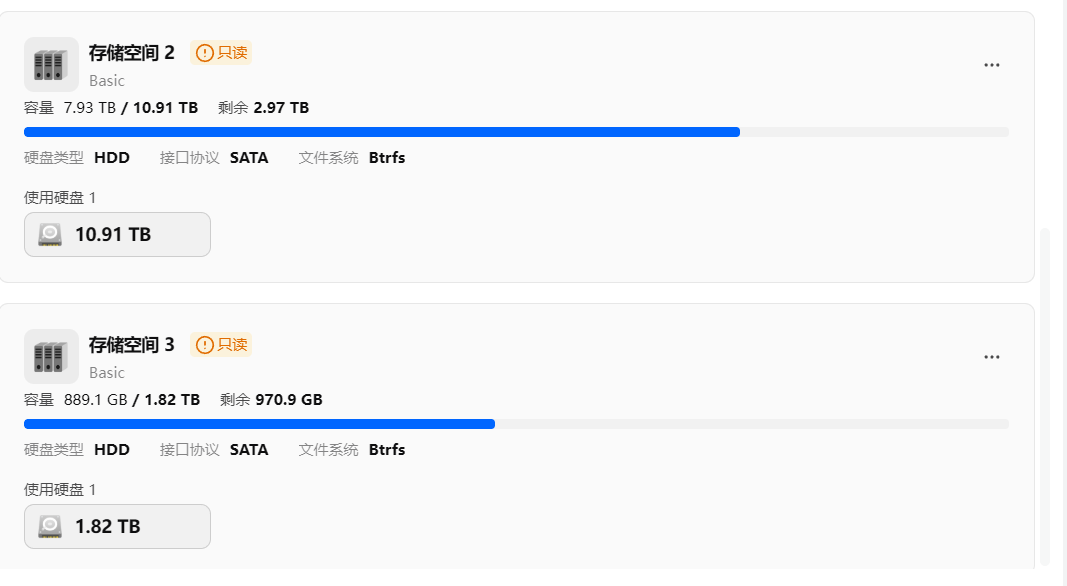This screenshot has width=1067, height=586.
Task: Click the usage progress bar of 存储空间 3
Action: coord(516,424)
